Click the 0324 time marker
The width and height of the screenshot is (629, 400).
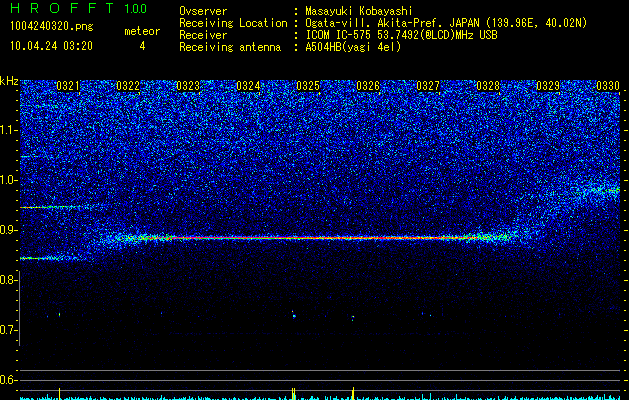pyautogui.click(x=248, y=86)
